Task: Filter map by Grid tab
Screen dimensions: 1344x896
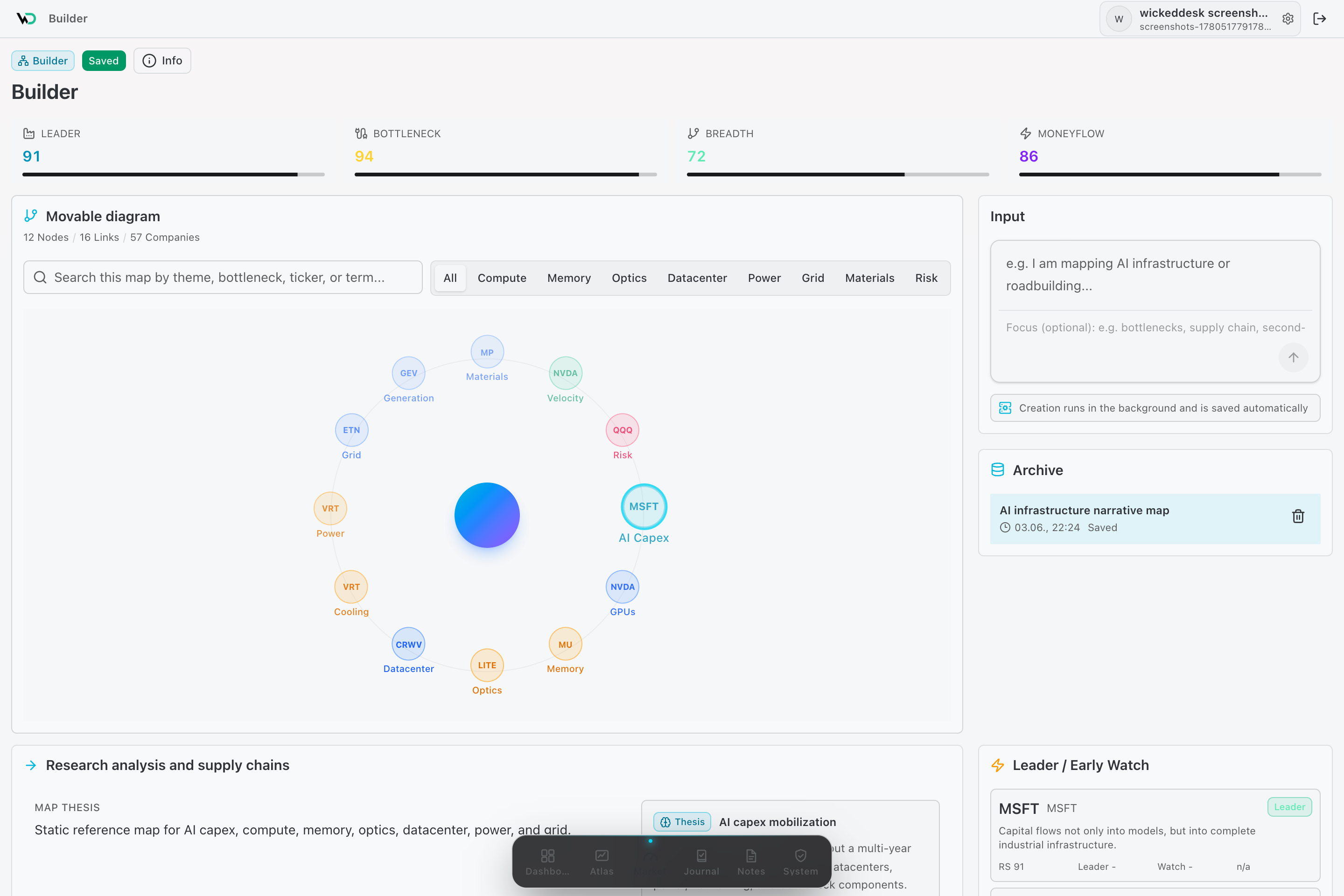Action: coord(812,278)
